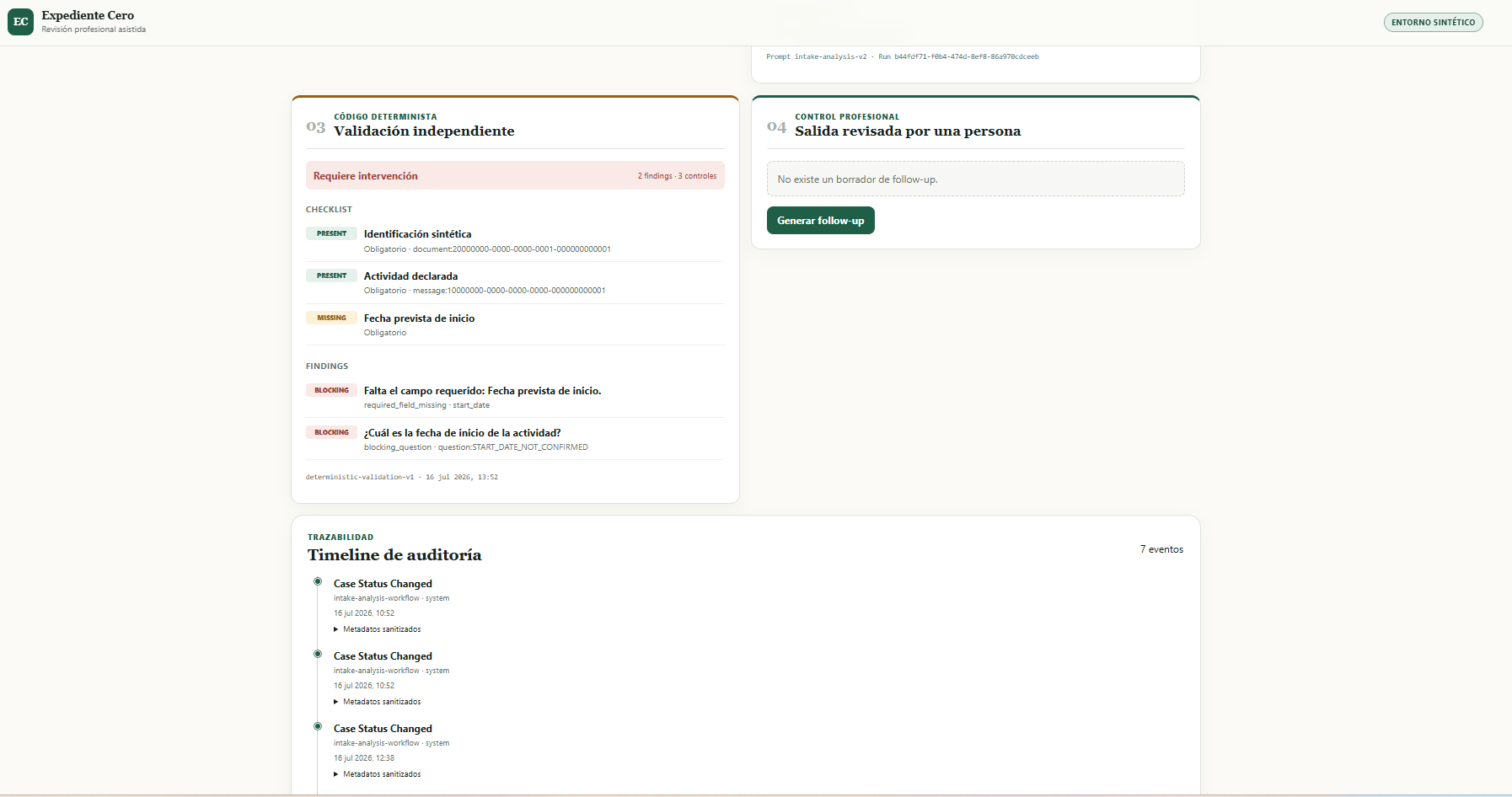The width and height of the screenshot is (1512, 797).
Task: Generate follow-up with Generar follow-up button
Action: [820, 221]
